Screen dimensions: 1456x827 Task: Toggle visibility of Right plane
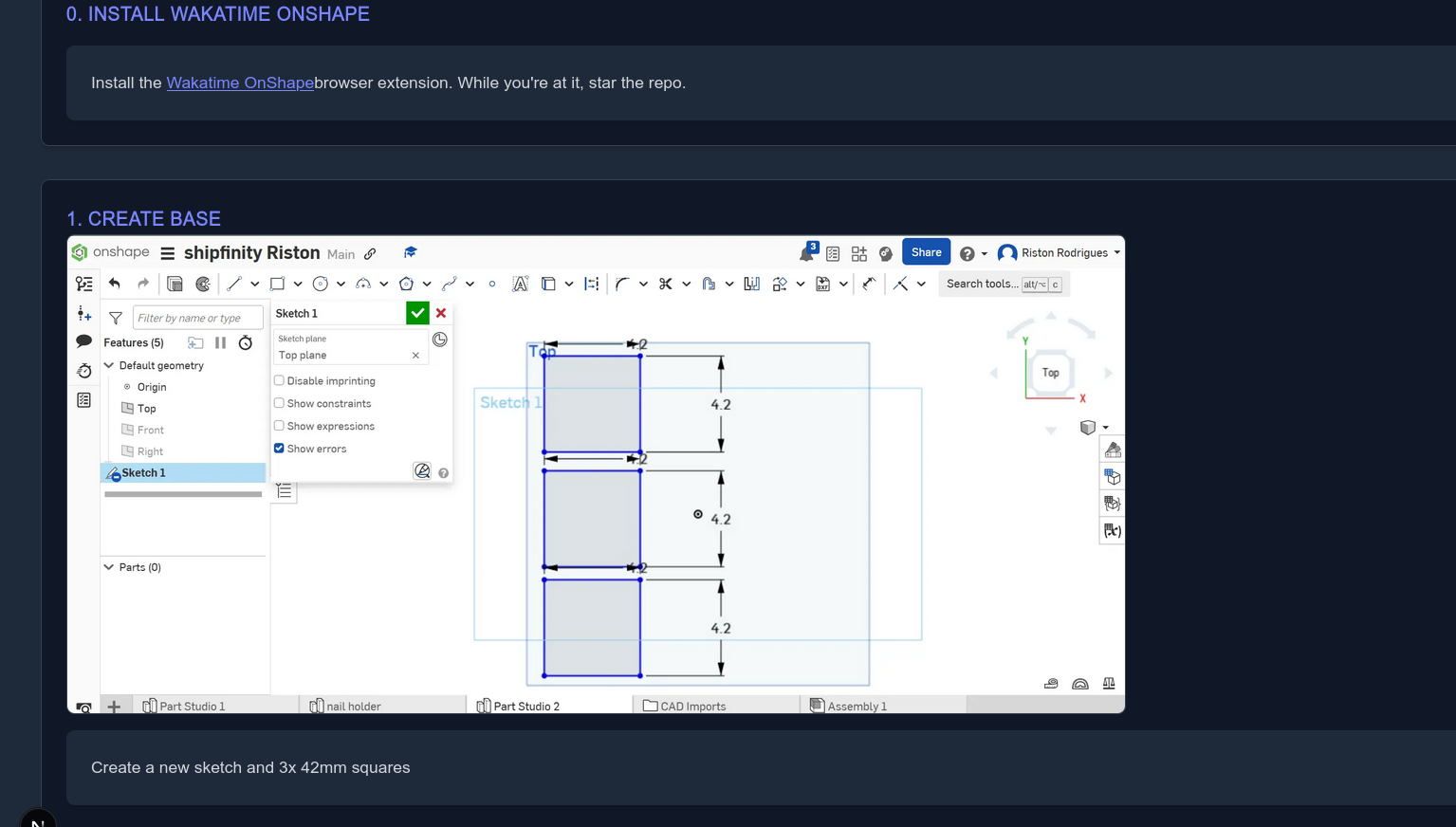point(127,451)
